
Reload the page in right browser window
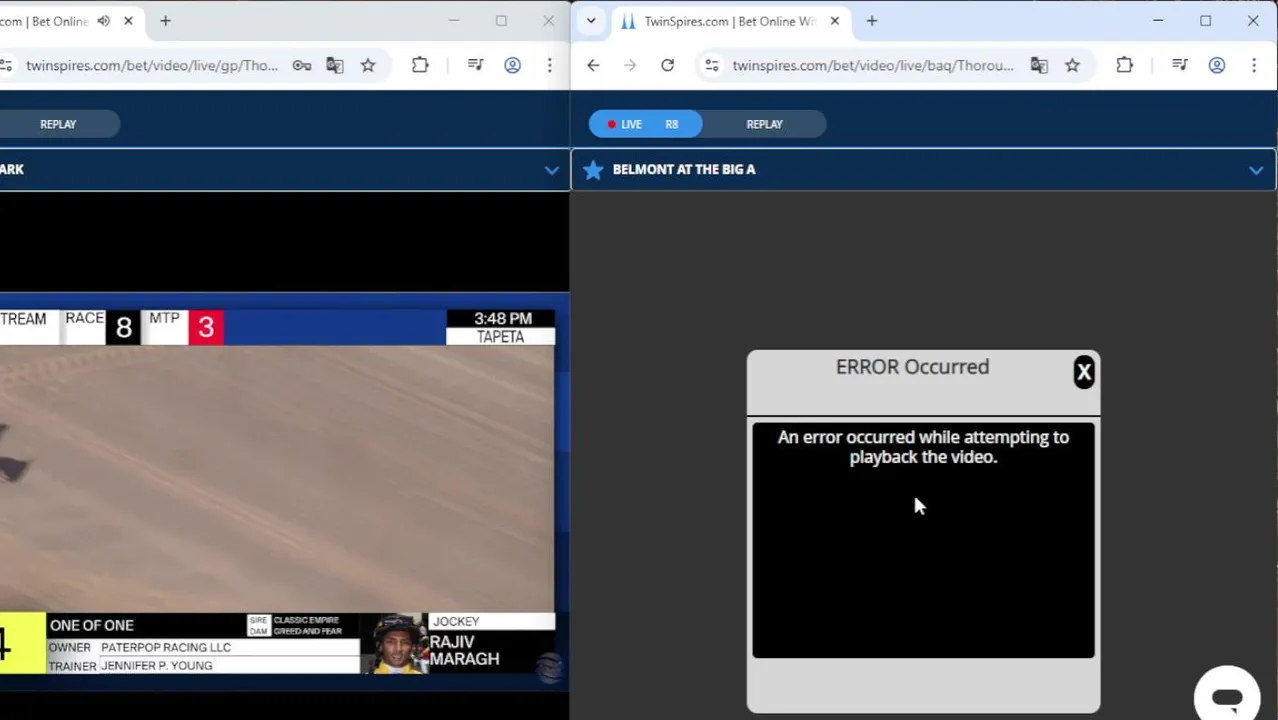667,65
